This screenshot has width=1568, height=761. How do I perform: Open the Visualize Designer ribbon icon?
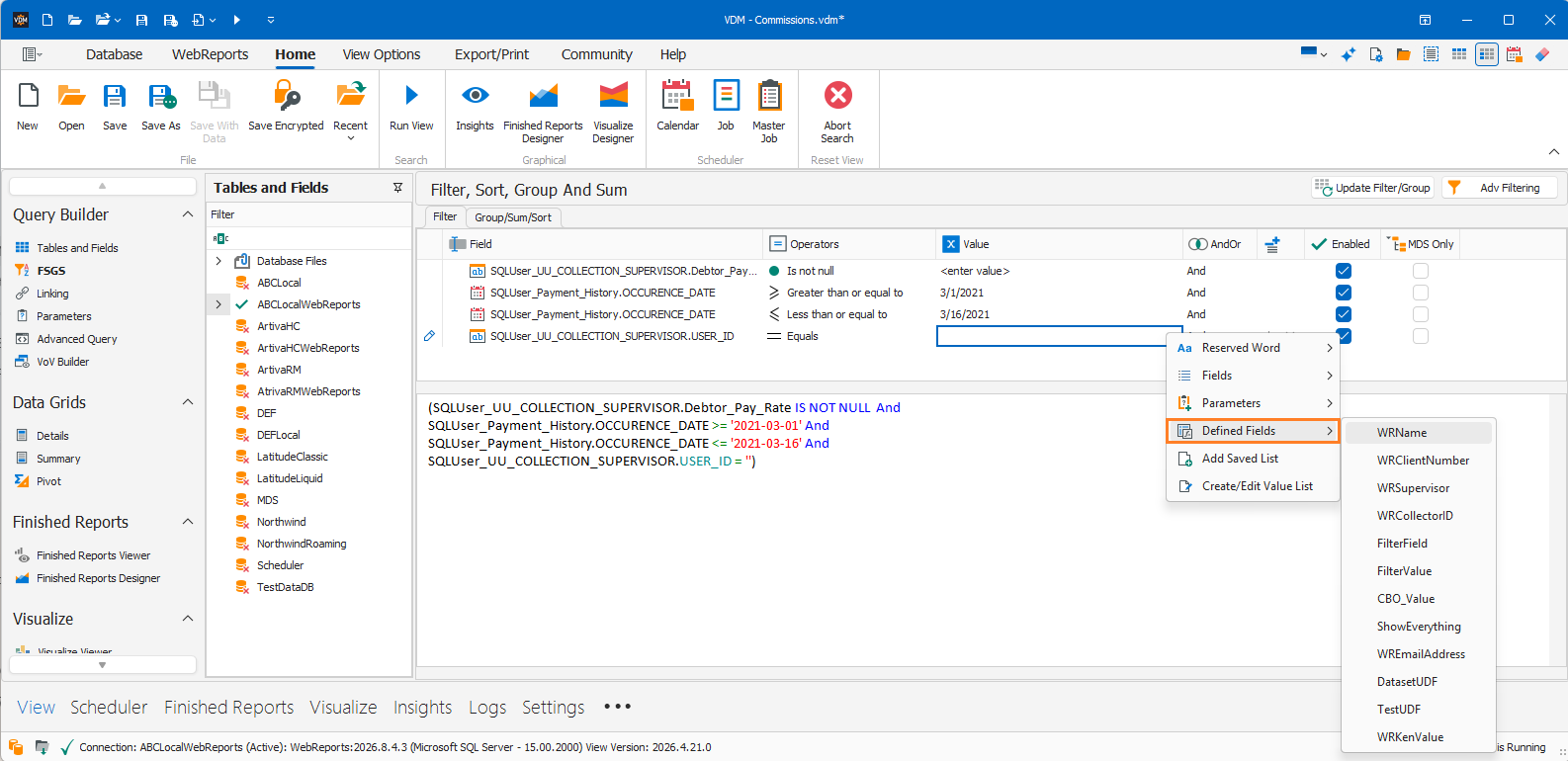[x=613, y=96]
